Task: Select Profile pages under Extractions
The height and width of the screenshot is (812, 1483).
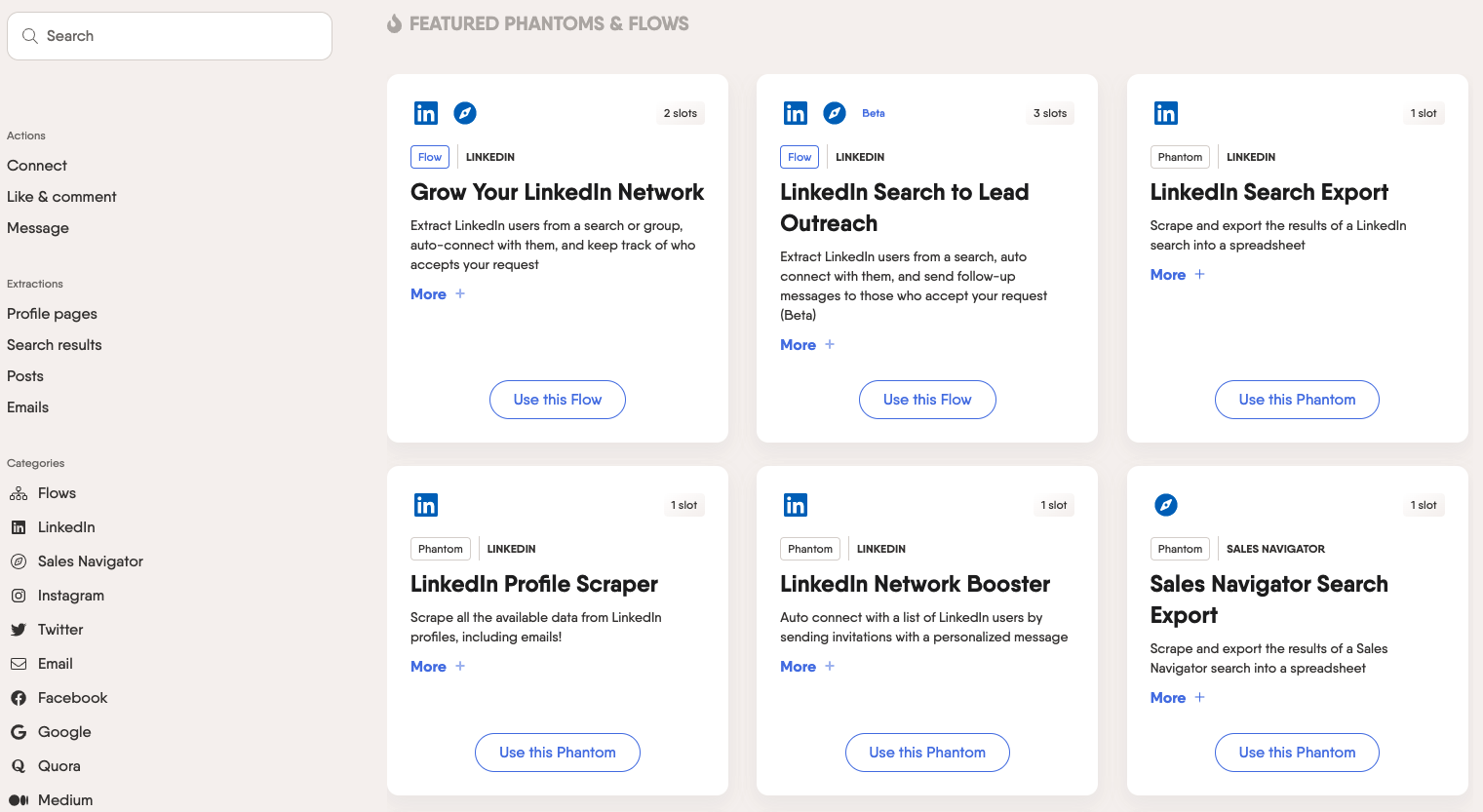Action: pyautogui.click(x=52, y=314)
